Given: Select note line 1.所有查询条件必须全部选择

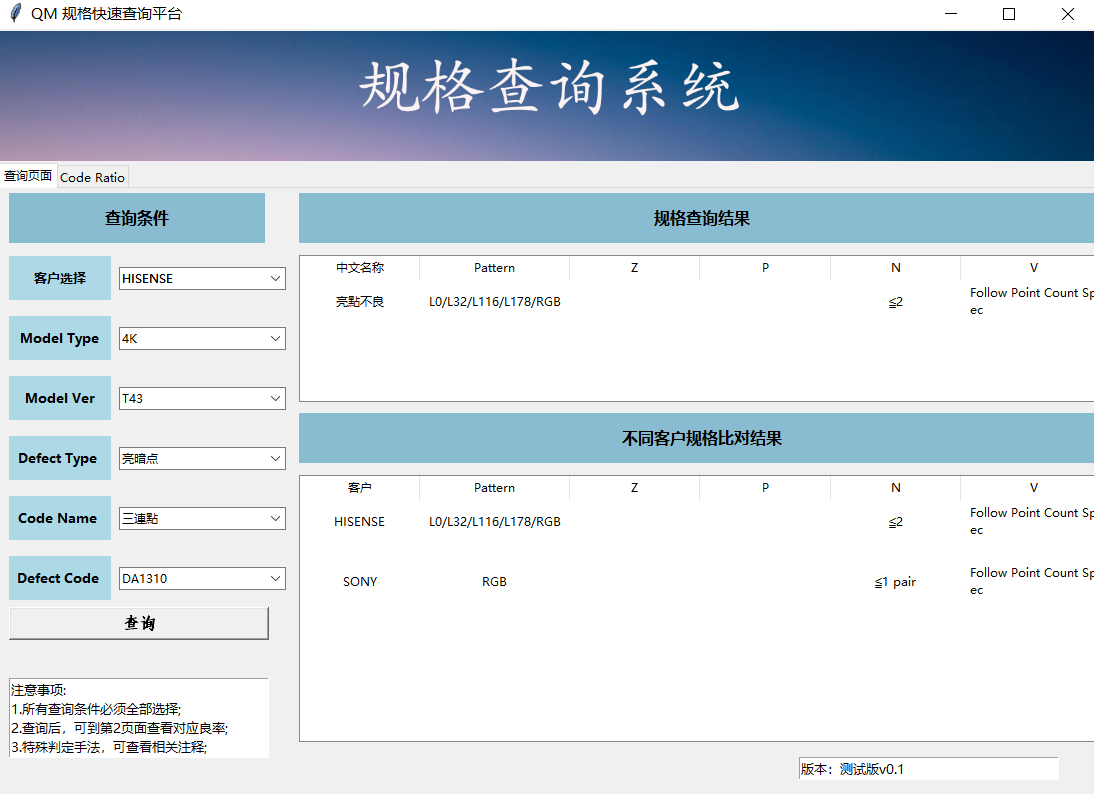Looking at the screenshot, I should [96, 709].
